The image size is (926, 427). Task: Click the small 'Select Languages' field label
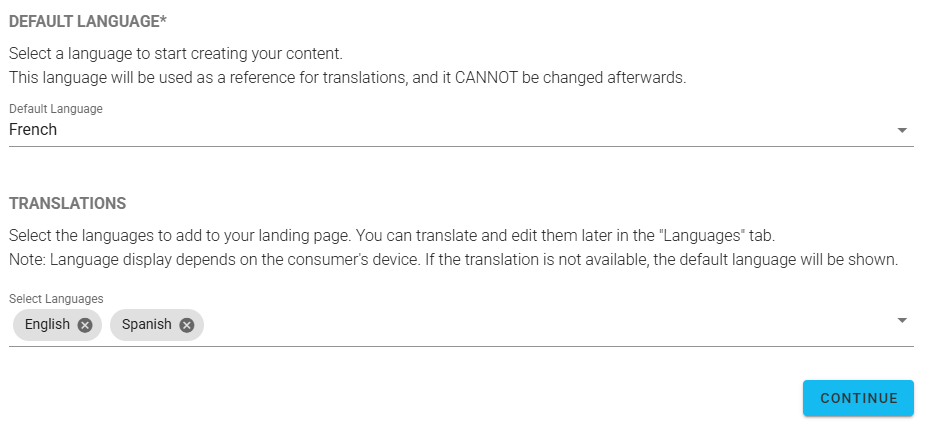click(x=56, y=298)
